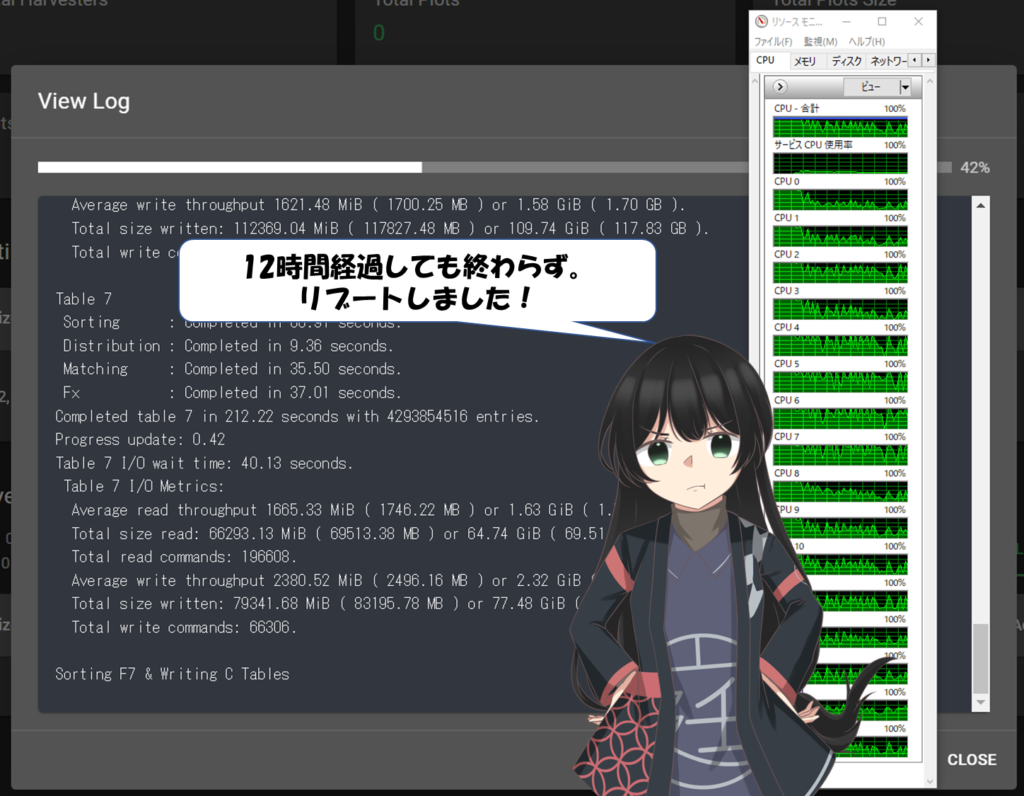This screenshot has width=1024, height=796.
Task: Select the CPU tab in Resource Monitor
Action: [765, 60]
